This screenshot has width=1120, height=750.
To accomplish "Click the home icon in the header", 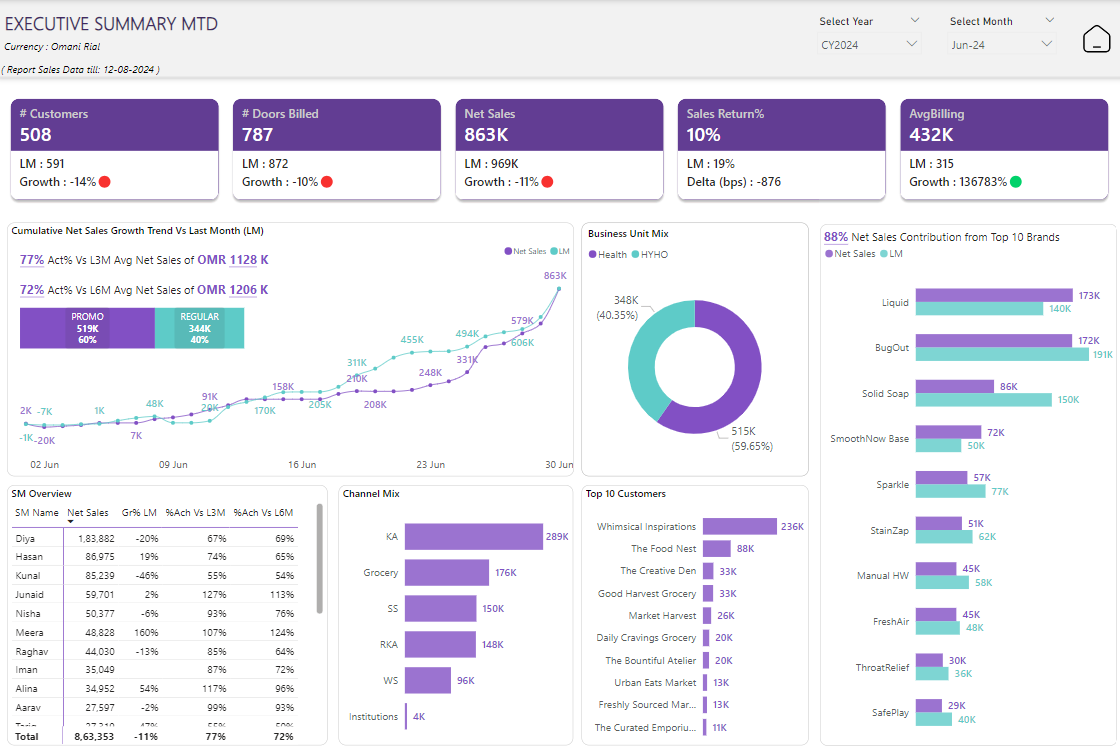I will [1097, 39].
